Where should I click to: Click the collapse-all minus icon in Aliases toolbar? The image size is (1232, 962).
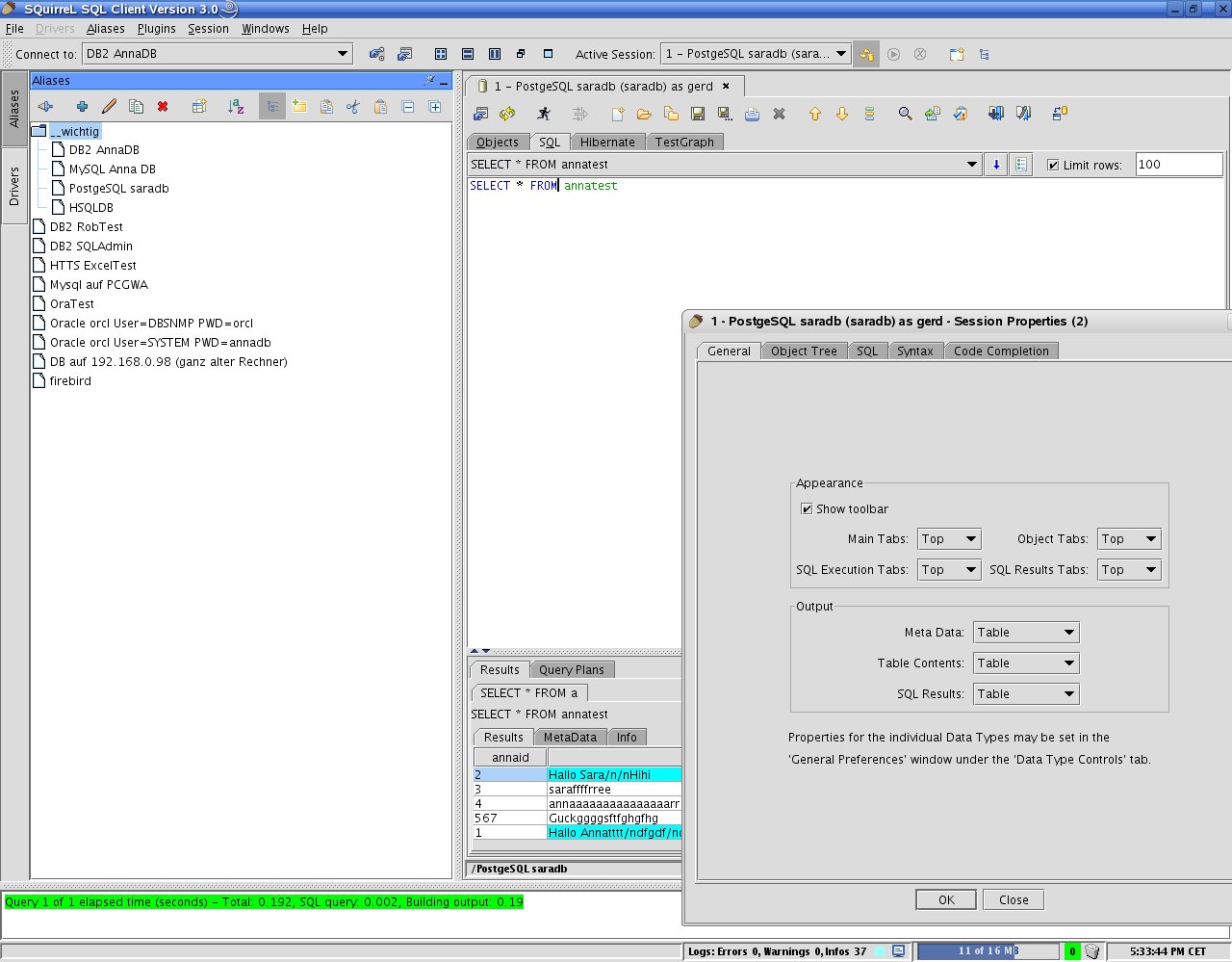click(408, 107)
